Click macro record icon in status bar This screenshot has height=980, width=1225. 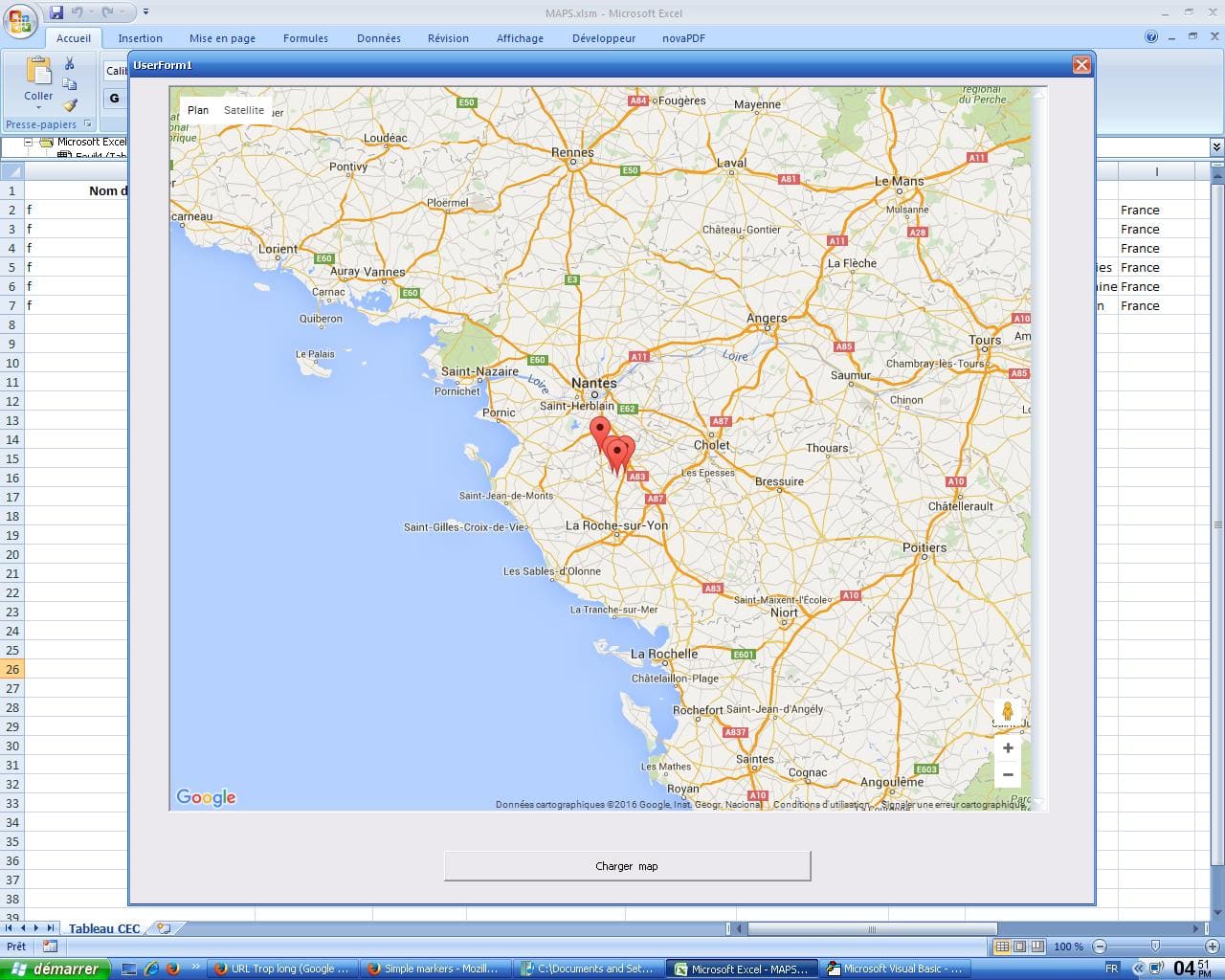coord(50,947)
